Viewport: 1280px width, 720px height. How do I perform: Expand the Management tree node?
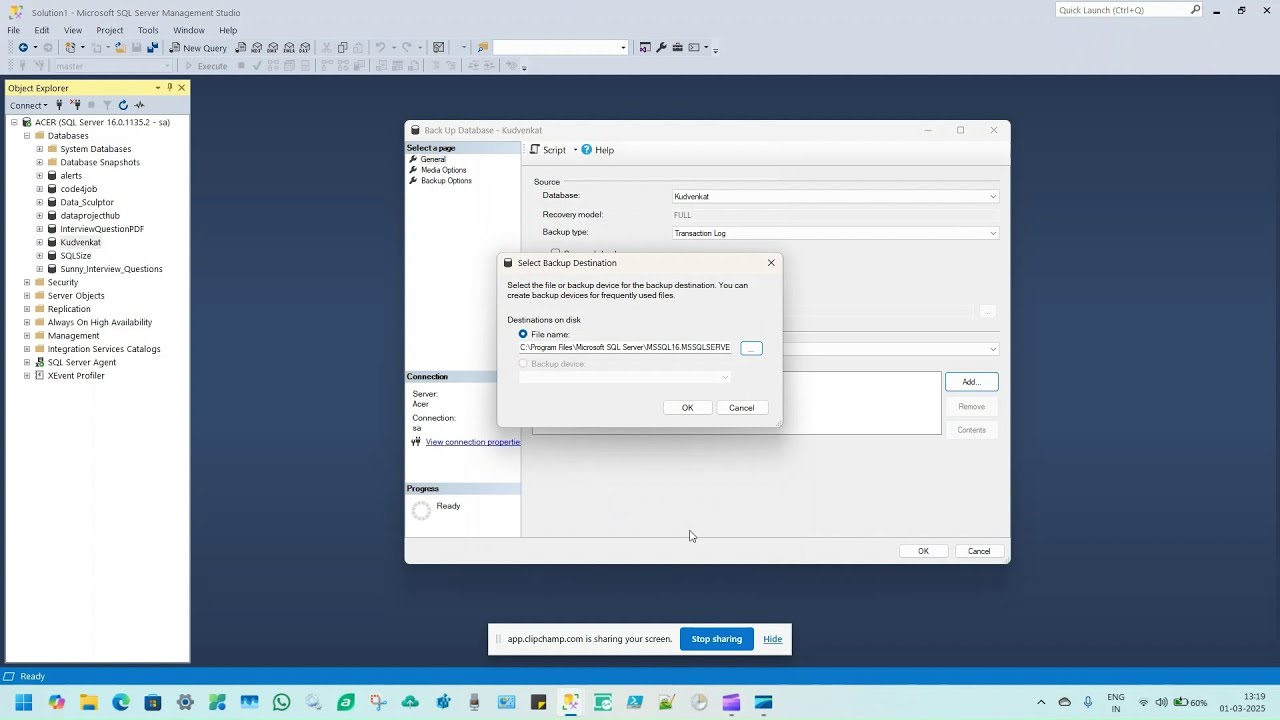[27, 336]
